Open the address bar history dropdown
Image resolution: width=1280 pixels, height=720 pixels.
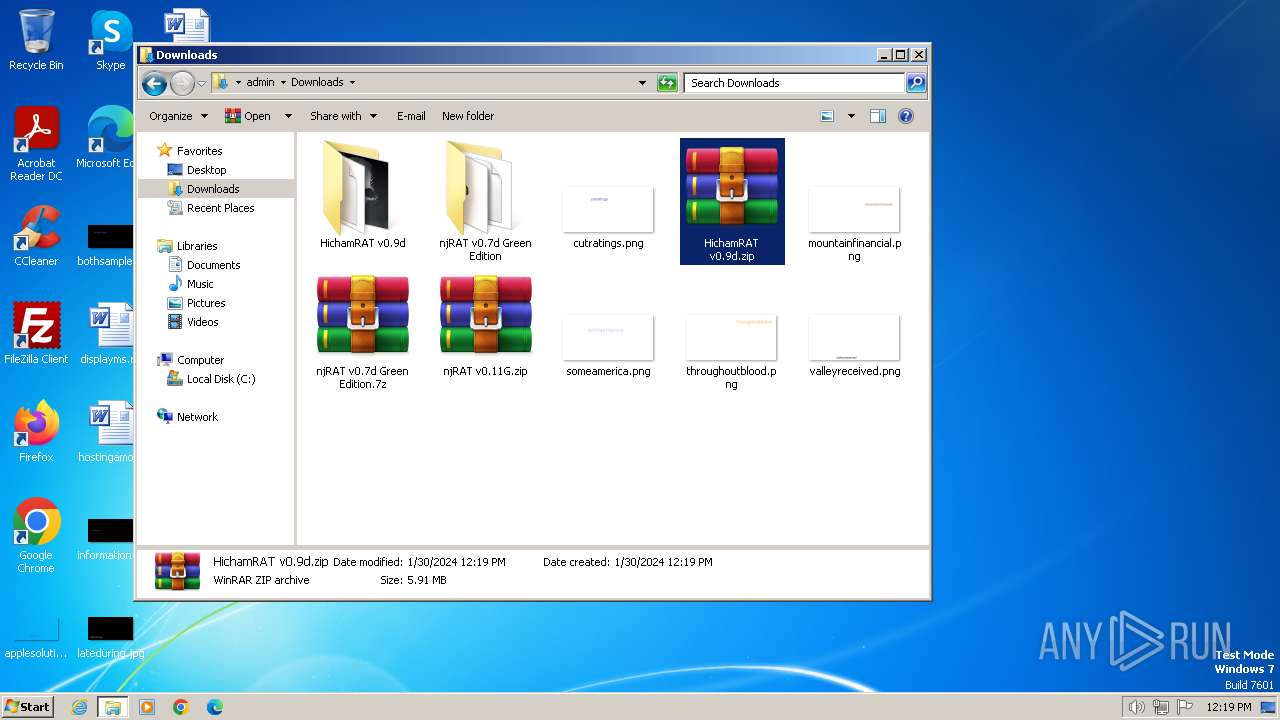[x=642, y=83]
